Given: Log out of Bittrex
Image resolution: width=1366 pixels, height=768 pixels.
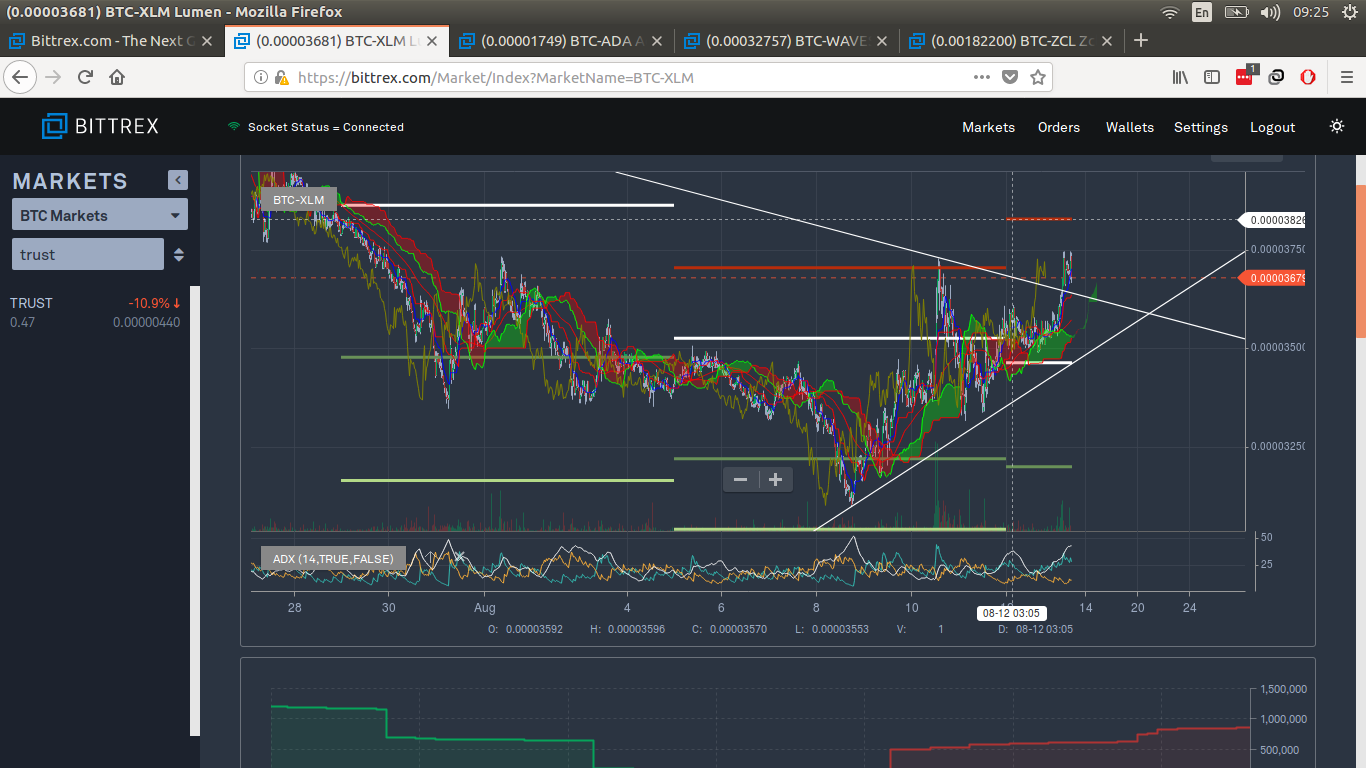Looking at the screenshot, I should pyautogui.click(x=1272, y=127).
